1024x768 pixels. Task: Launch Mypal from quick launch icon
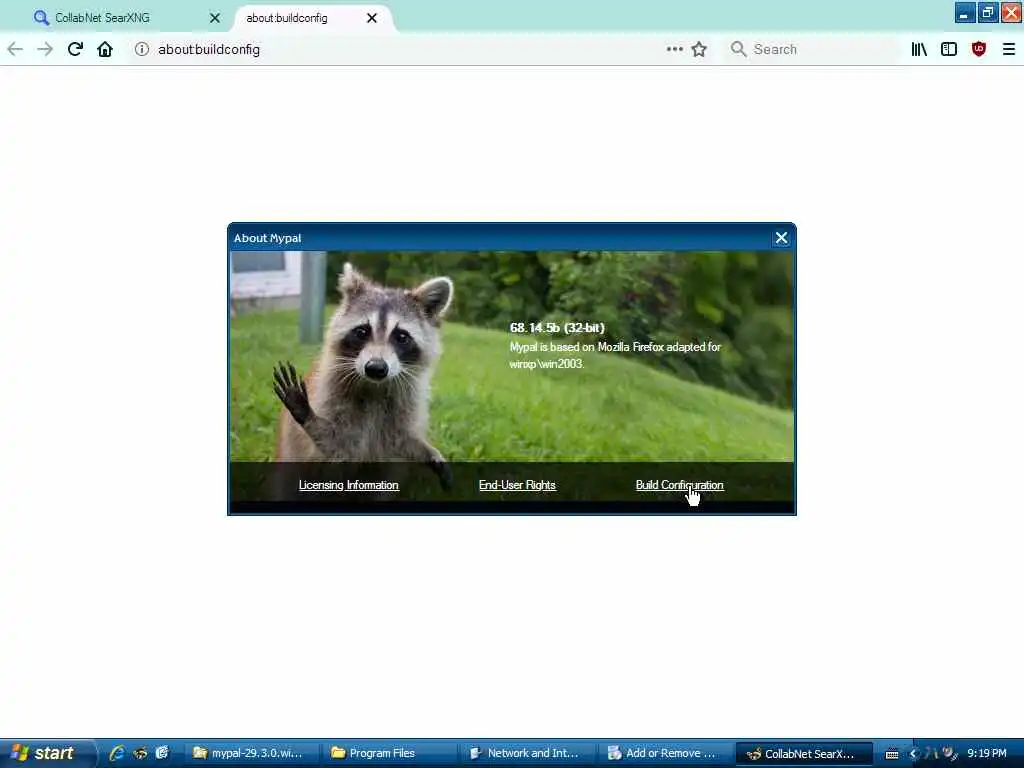pos(140,753)
